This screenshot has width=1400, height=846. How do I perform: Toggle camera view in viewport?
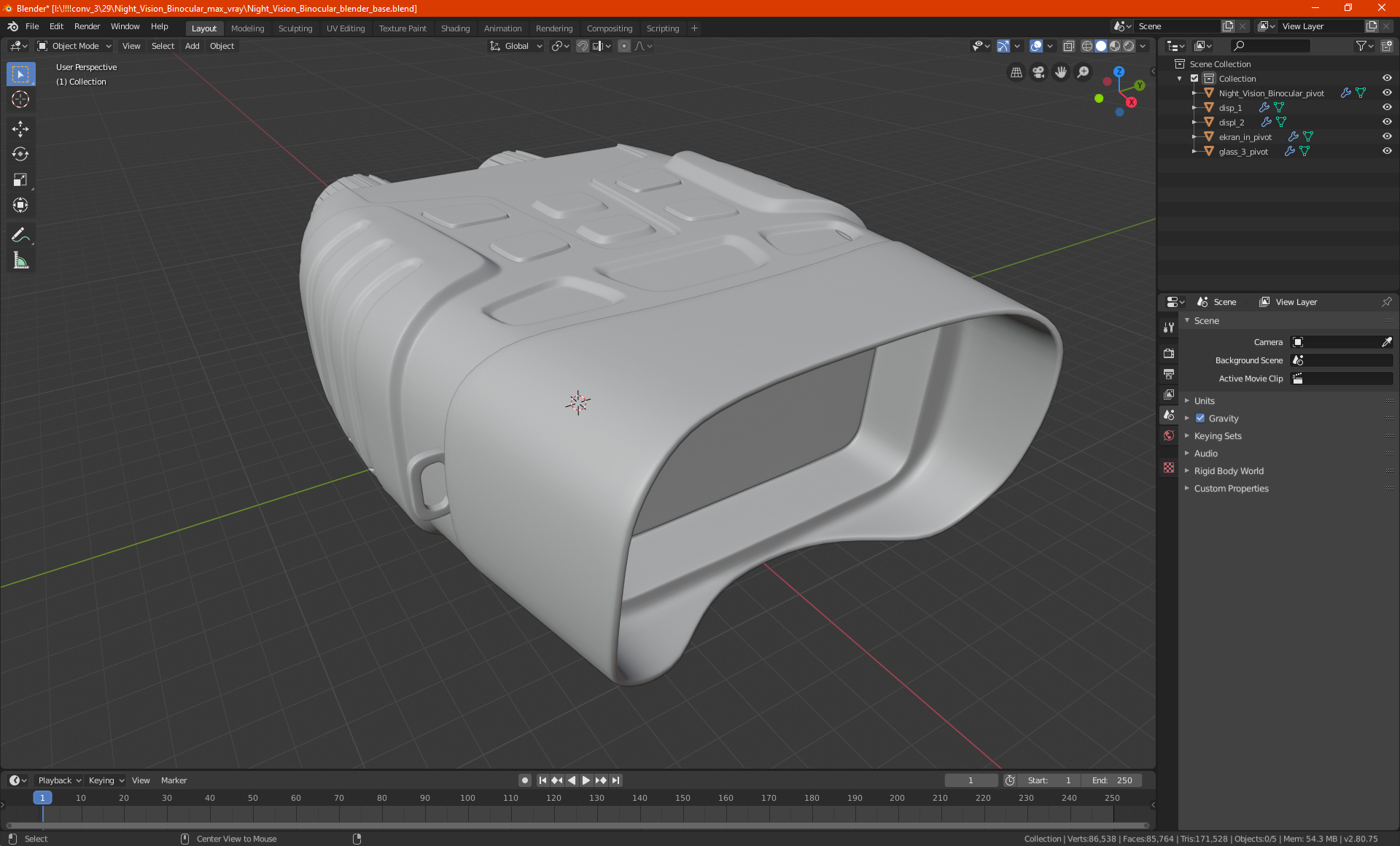pos(1038,72)
